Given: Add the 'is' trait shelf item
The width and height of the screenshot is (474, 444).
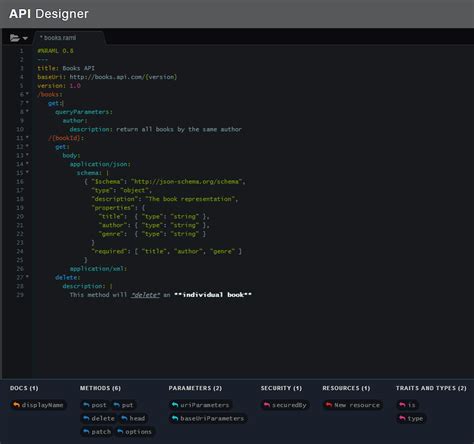Looking at the screenshot, I should coord(407,405).
